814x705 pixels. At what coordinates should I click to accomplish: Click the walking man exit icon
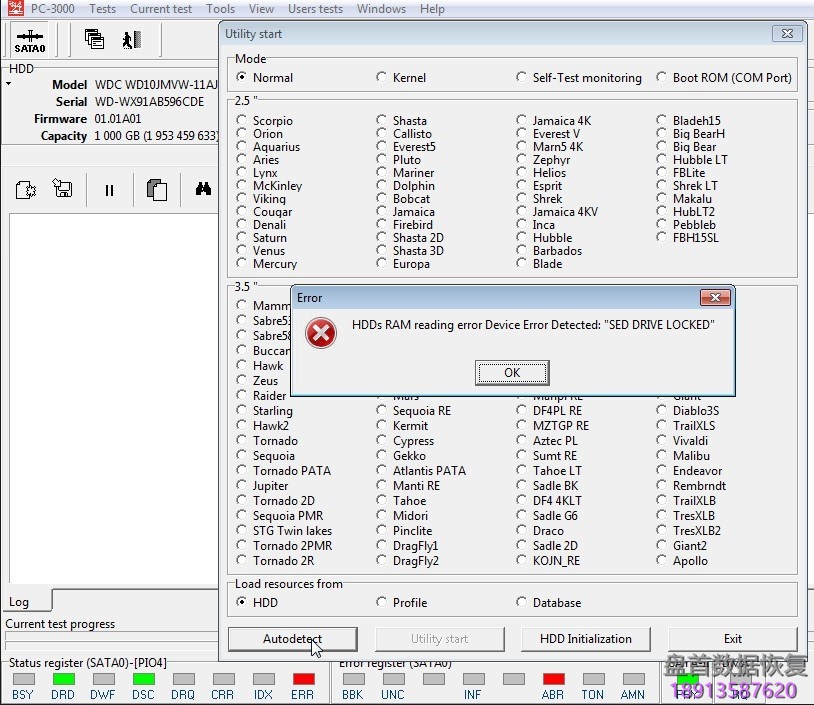(131, 40)
